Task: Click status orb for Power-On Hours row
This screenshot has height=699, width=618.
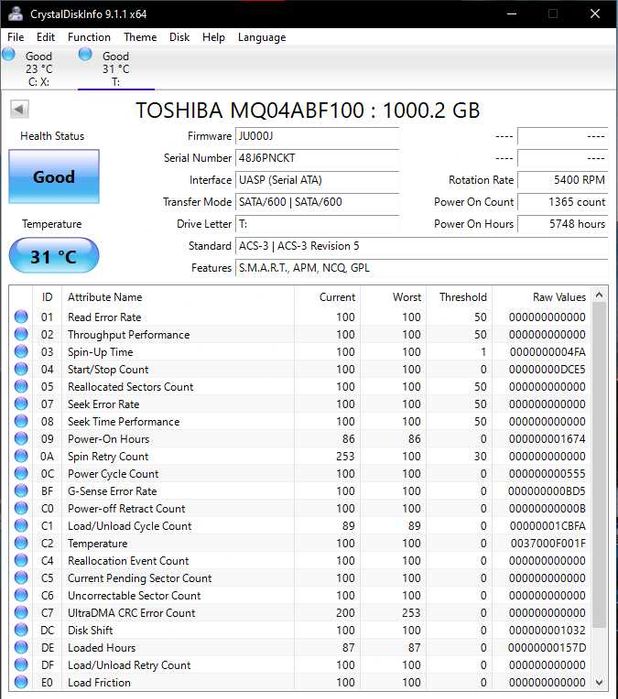Action: coord(21,439)
